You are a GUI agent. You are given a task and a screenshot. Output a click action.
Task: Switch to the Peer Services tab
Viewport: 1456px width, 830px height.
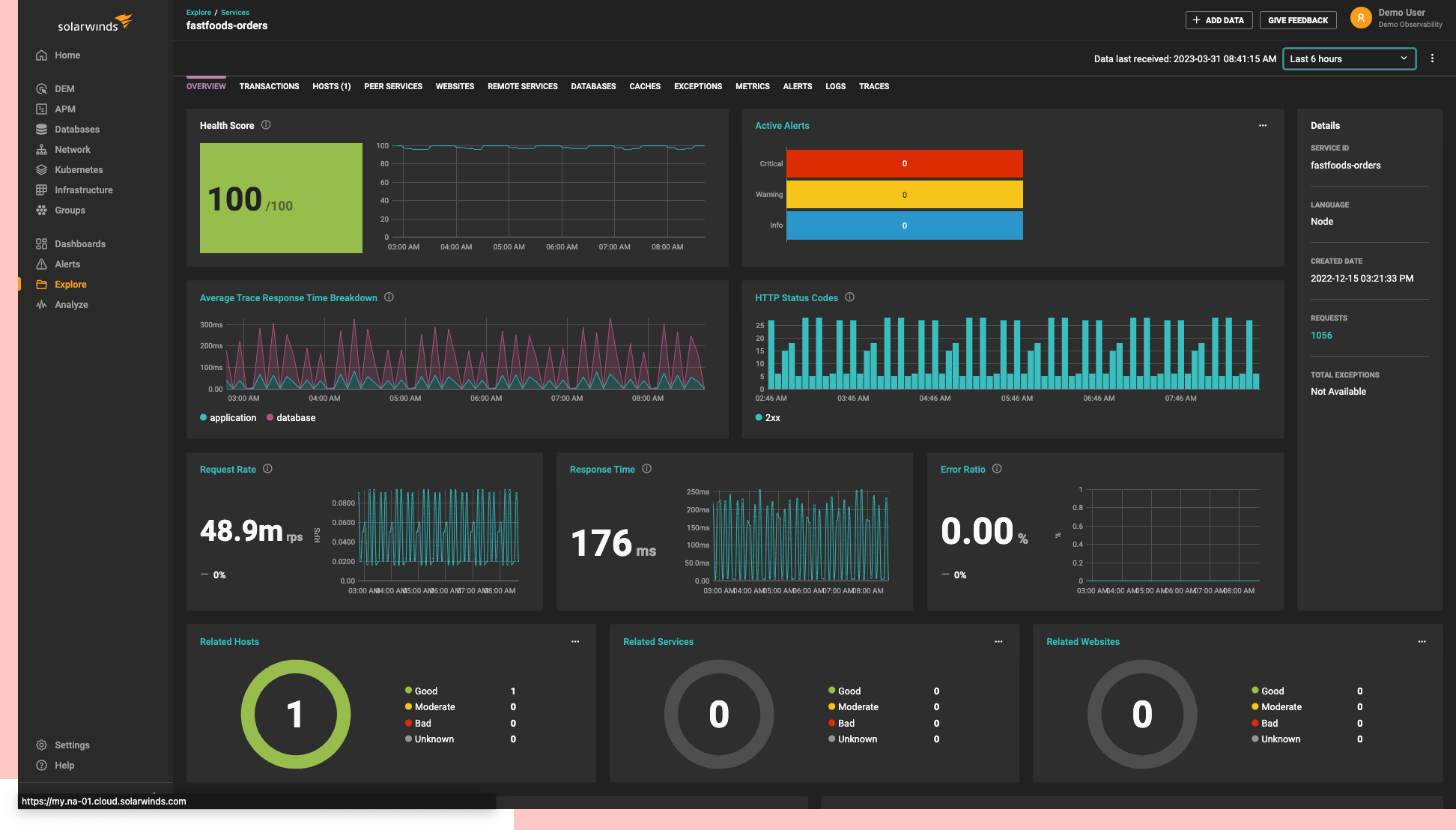[393, 87]
